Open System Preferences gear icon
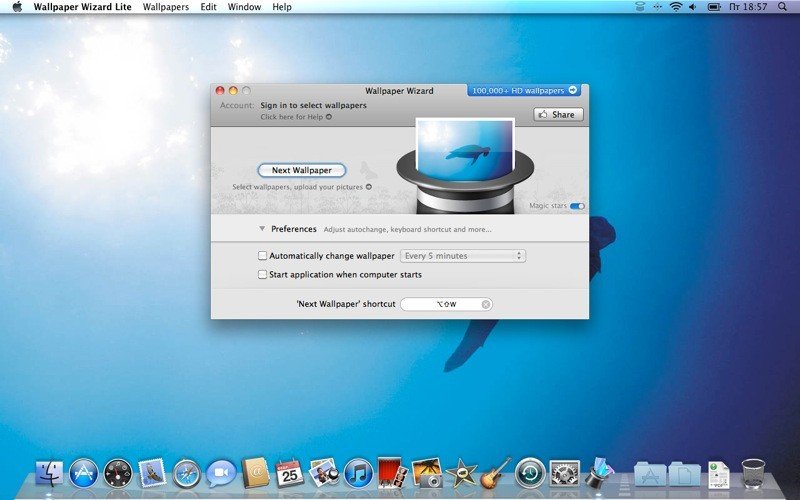This screenshot has height=500, width=800. [564, 473]
